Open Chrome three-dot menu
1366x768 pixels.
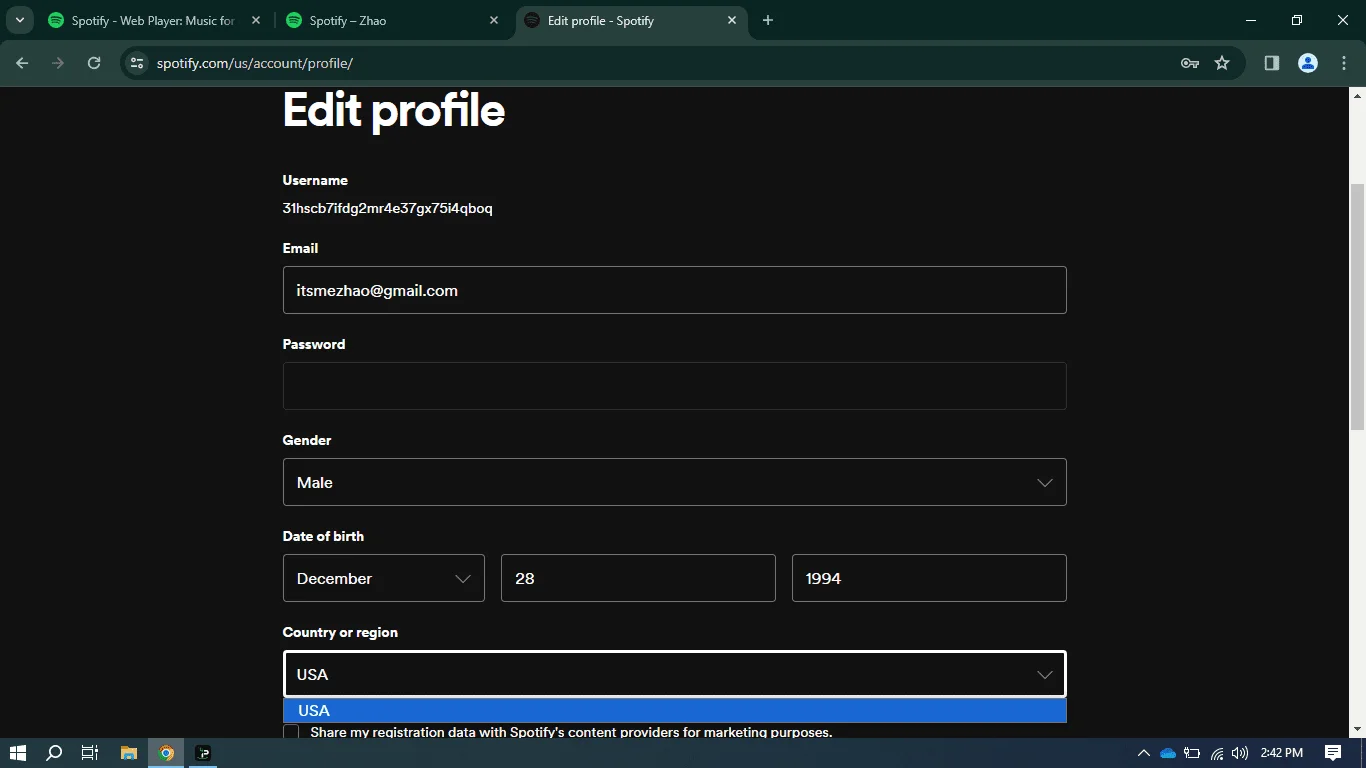(x=1344, y=63)
